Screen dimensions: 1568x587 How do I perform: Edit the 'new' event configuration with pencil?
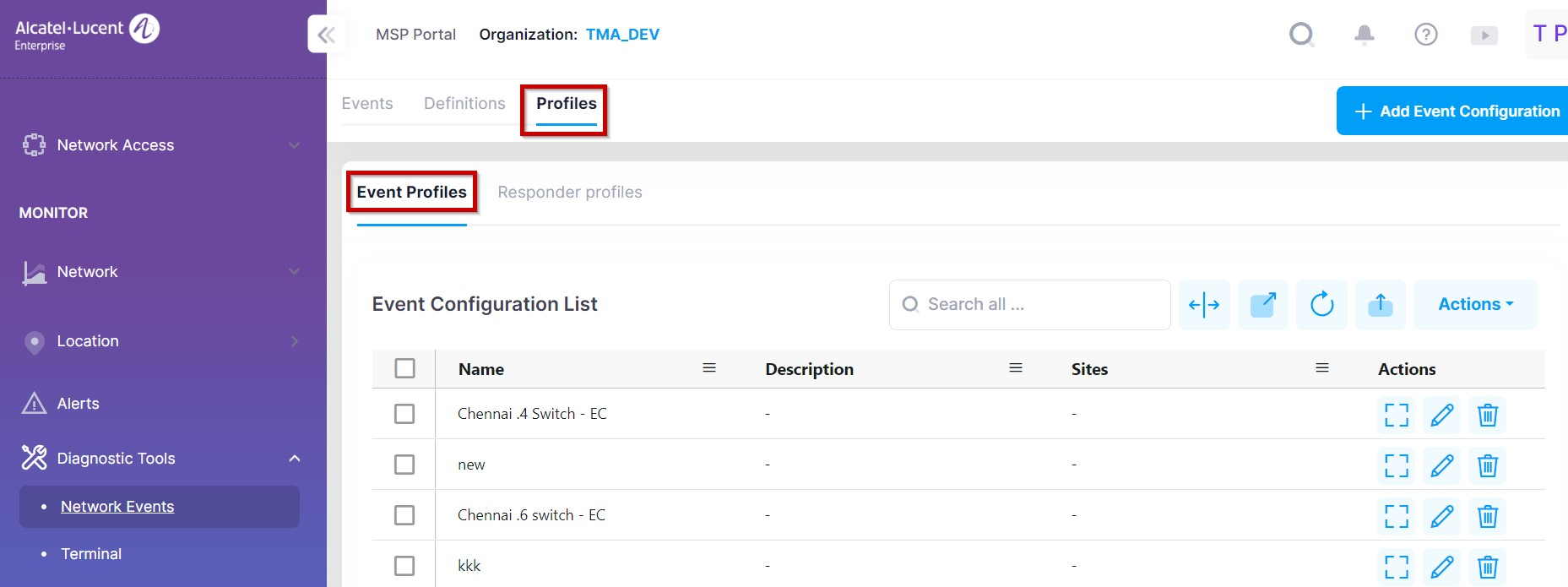coord(1441,465)
